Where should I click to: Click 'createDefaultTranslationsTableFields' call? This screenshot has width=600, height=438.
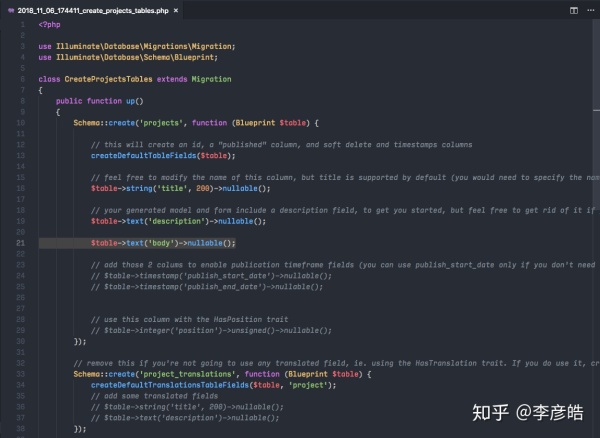pos(170,385)
